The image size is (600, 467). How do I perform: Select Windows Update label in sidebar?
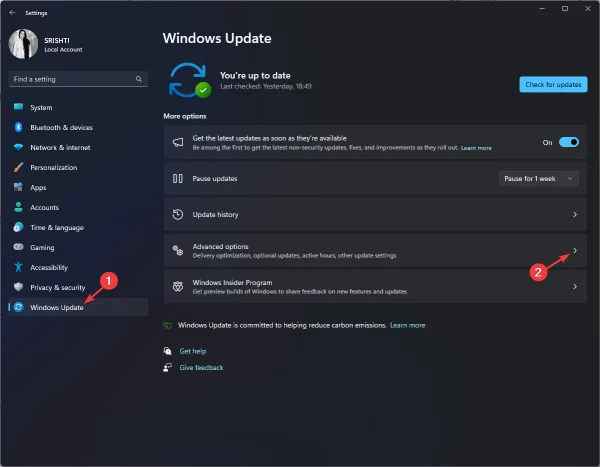(57, 307)
